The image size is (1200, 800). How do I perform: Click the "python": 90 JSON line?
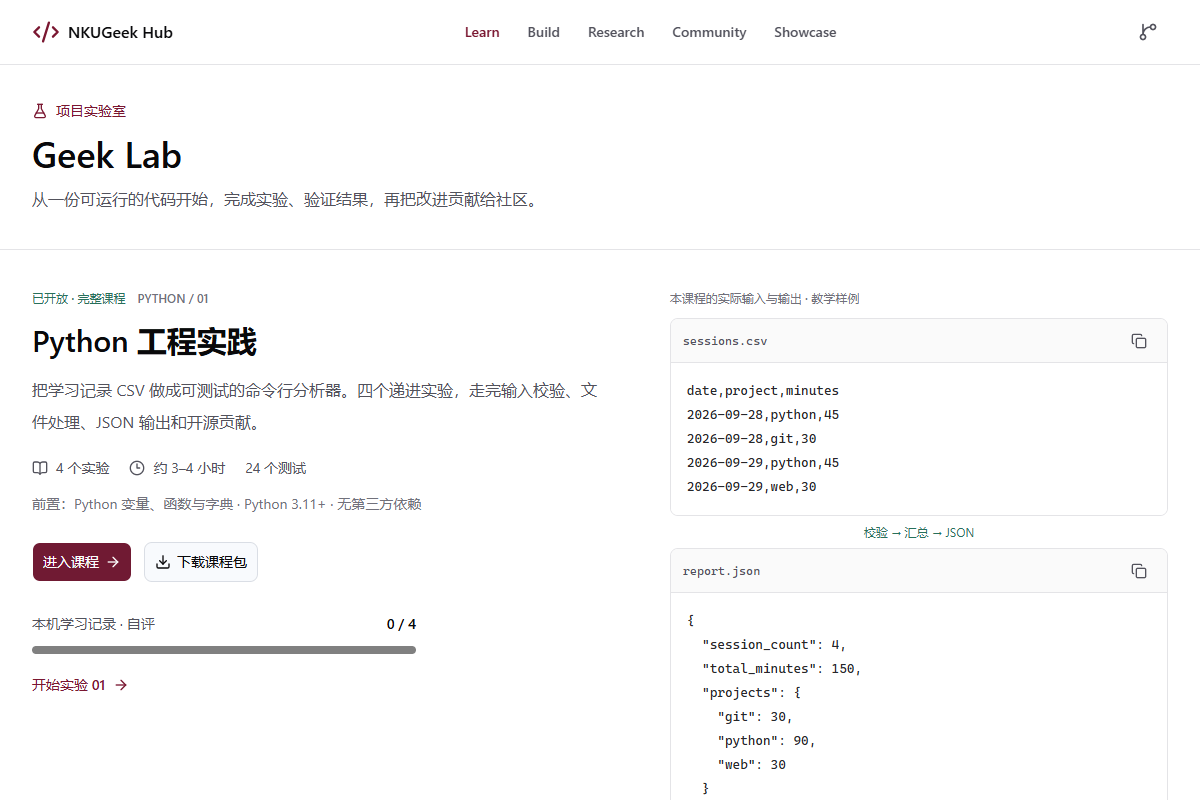coord(767,741)
